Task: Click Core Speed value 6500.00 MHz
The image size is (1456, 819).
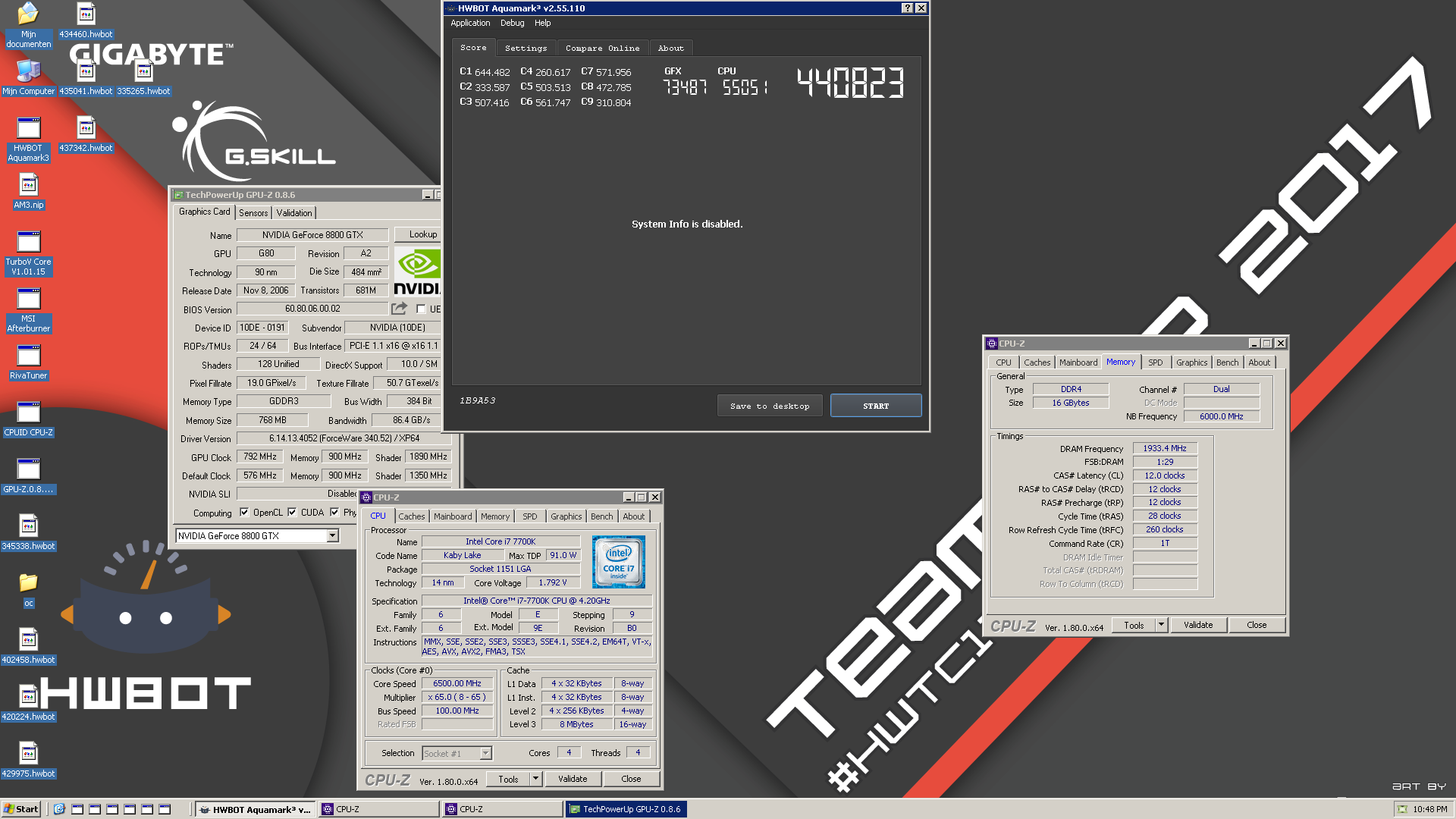Action: pos(457,683)
